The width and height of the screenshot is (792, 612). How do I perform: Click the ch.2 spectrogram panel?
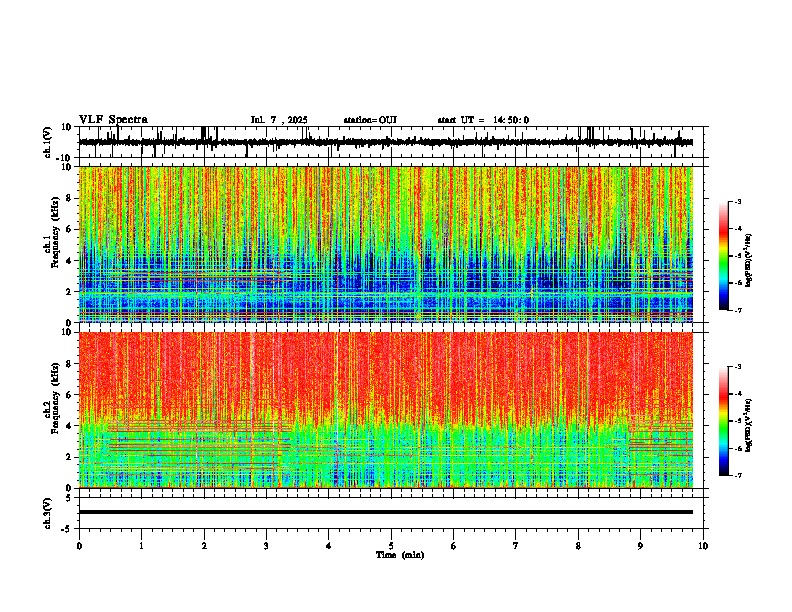tap(386, 410)
